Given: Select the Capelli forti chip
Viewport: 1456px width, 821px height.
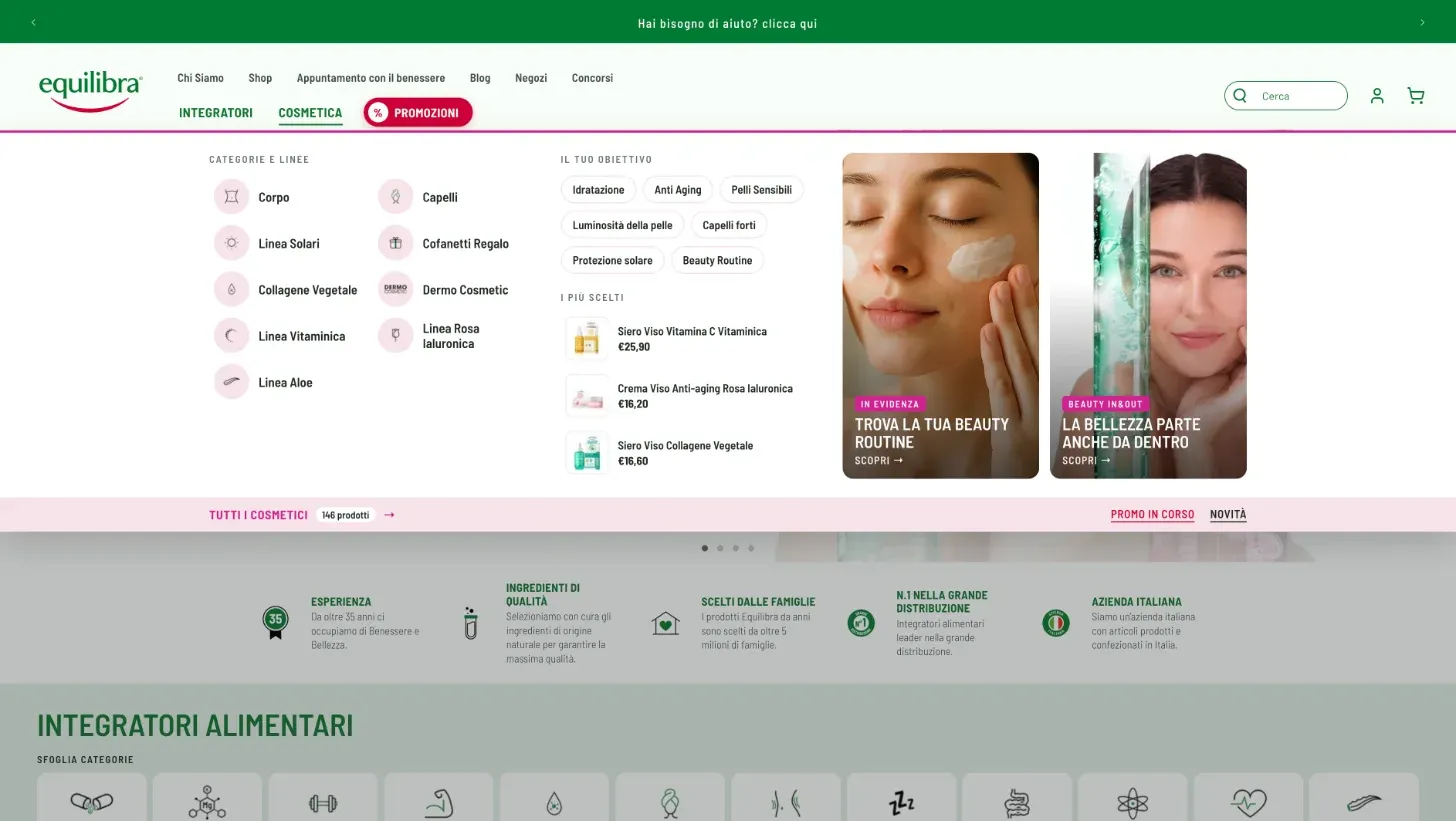Looking at the screenshot, I should pyautogui.click(x=729, y=225).
